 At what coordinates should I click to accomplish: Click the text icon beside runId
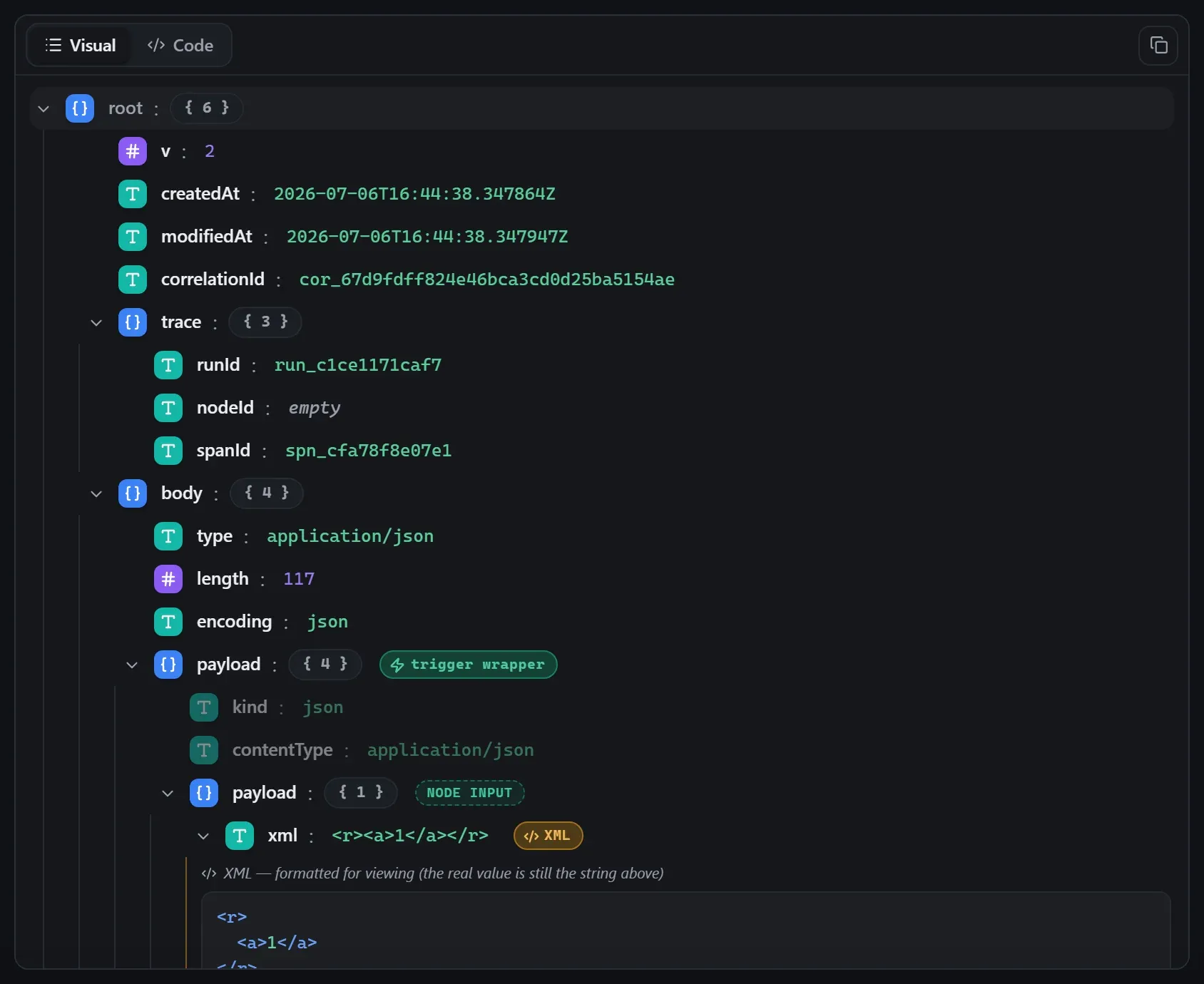click(168, 365)
